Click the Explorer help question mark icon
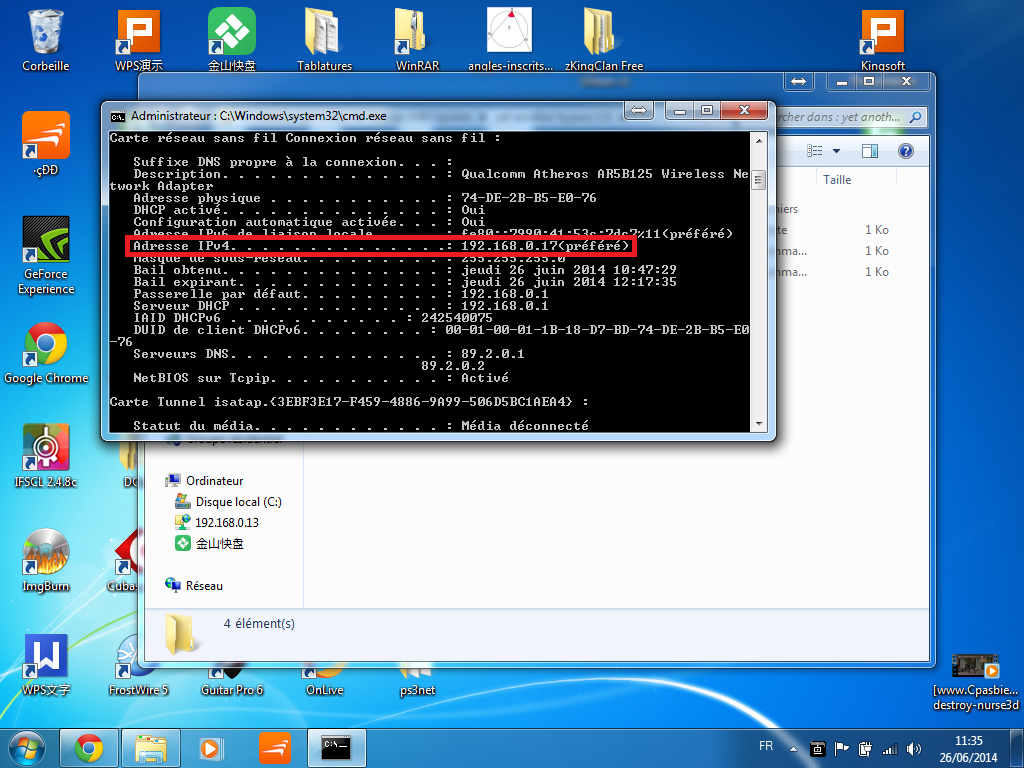This screenshot has height=768, width=1024. (x=906, y=151)
